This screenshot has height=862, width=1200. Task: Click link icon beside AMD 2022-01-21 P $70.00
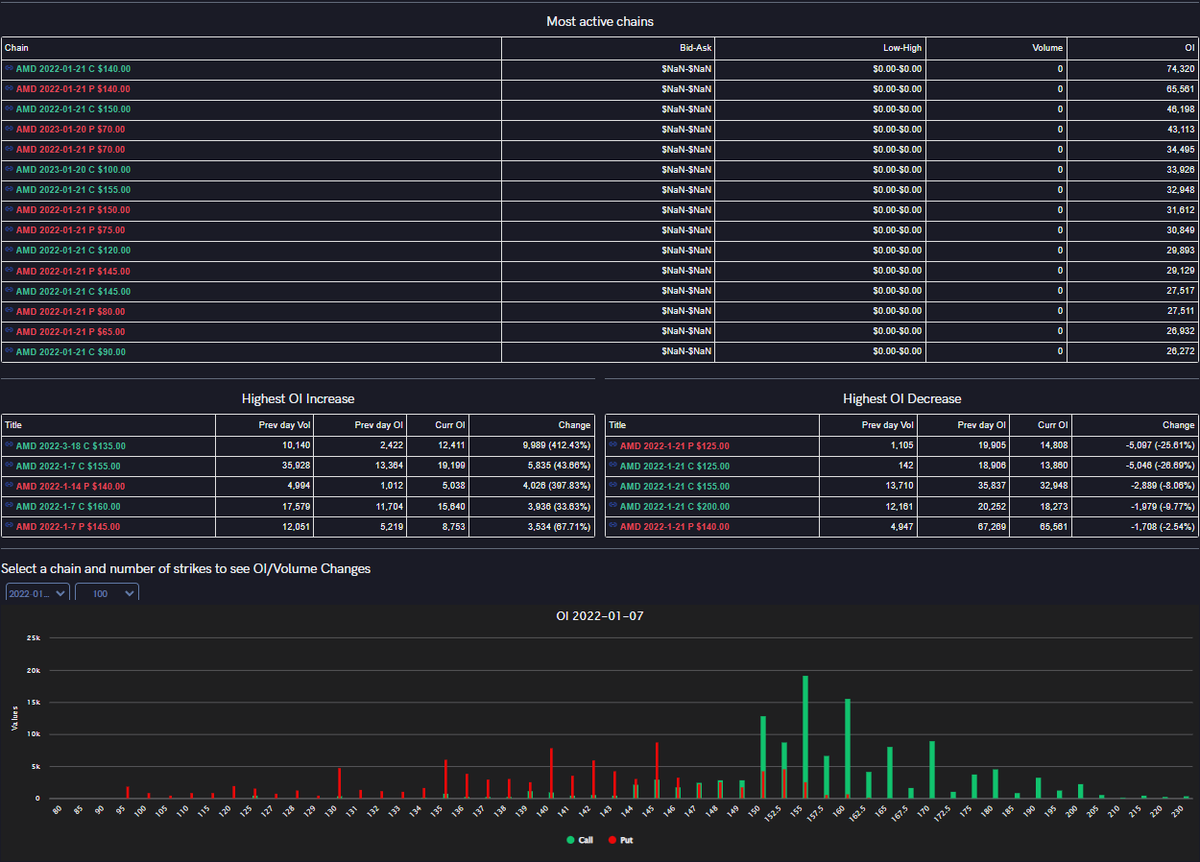(9, 149)
